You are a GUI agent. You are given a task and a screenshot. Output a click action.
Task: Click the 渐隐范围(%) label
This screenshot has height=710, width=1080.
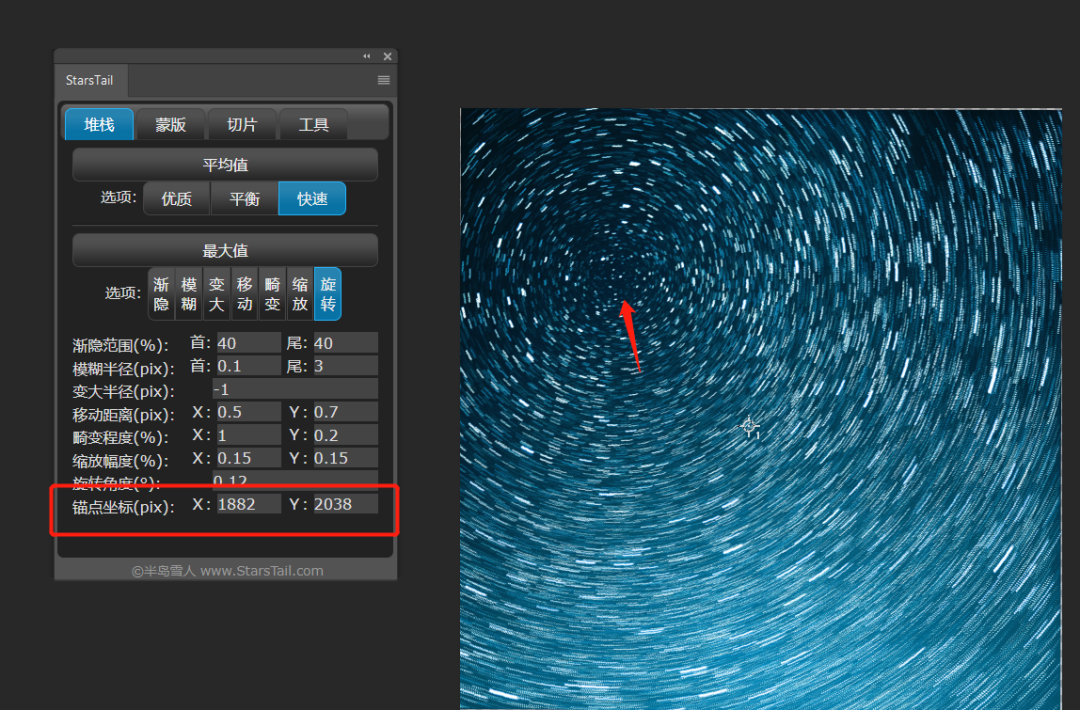tap(121, 345)
